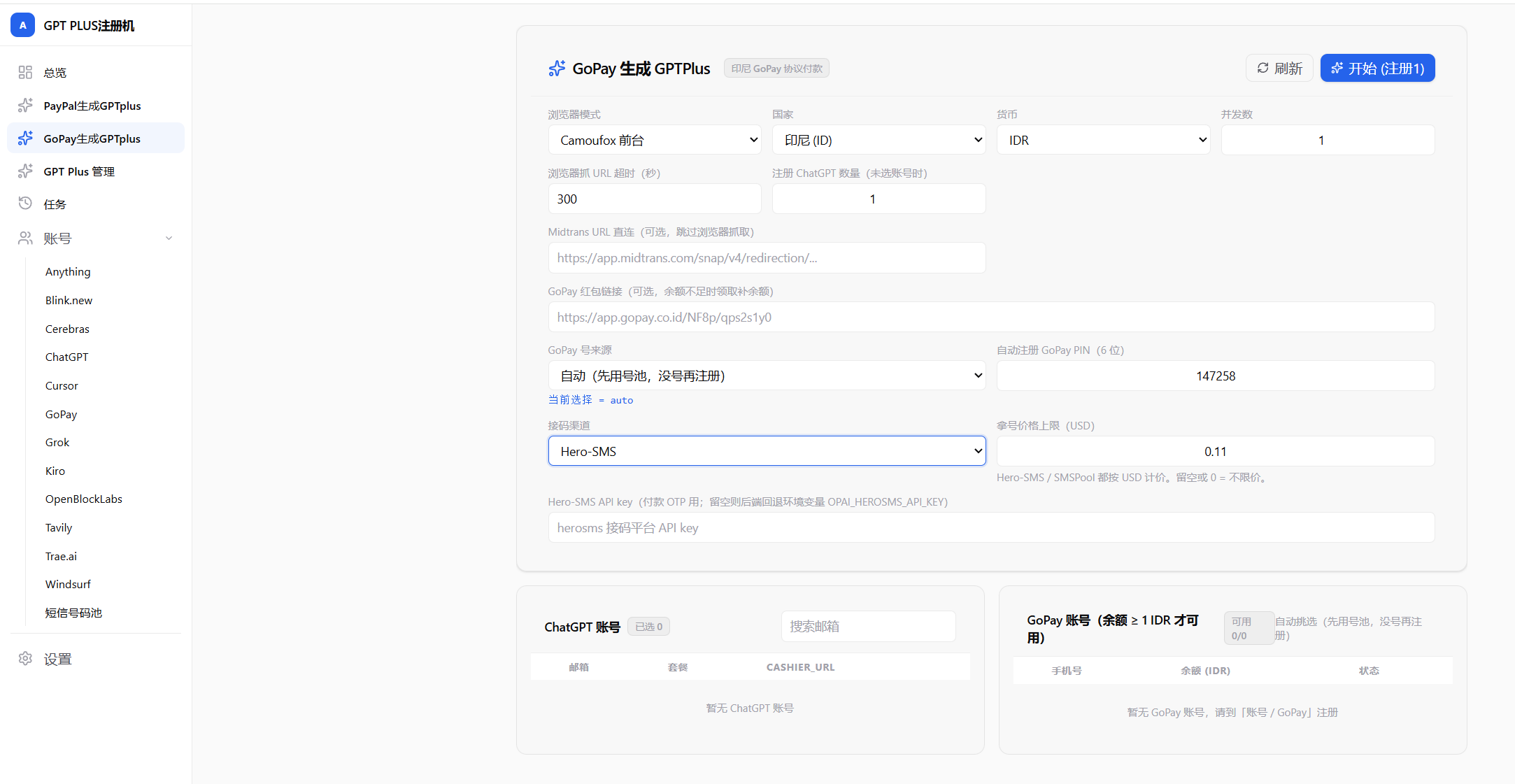Viewport: 1515px width, 784px height.
Task: Click the 拿号价格上限 field showing 0.11
Action: 1216,451
